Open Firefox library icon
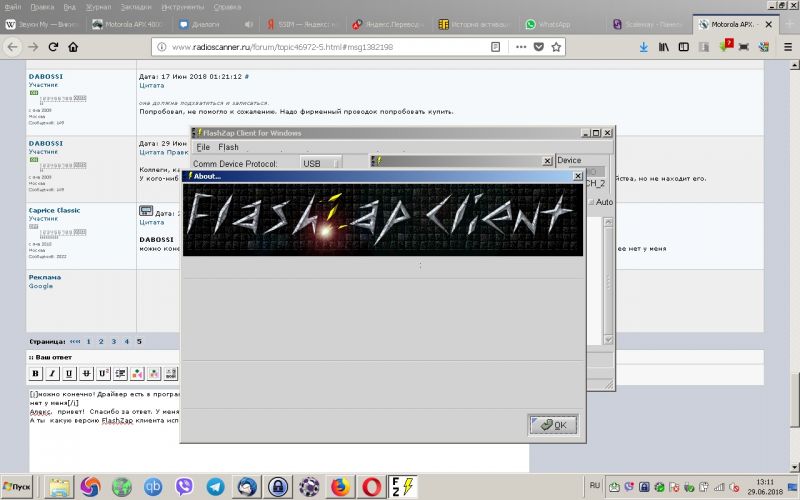The image size is (800, 500). pos(664,47)
